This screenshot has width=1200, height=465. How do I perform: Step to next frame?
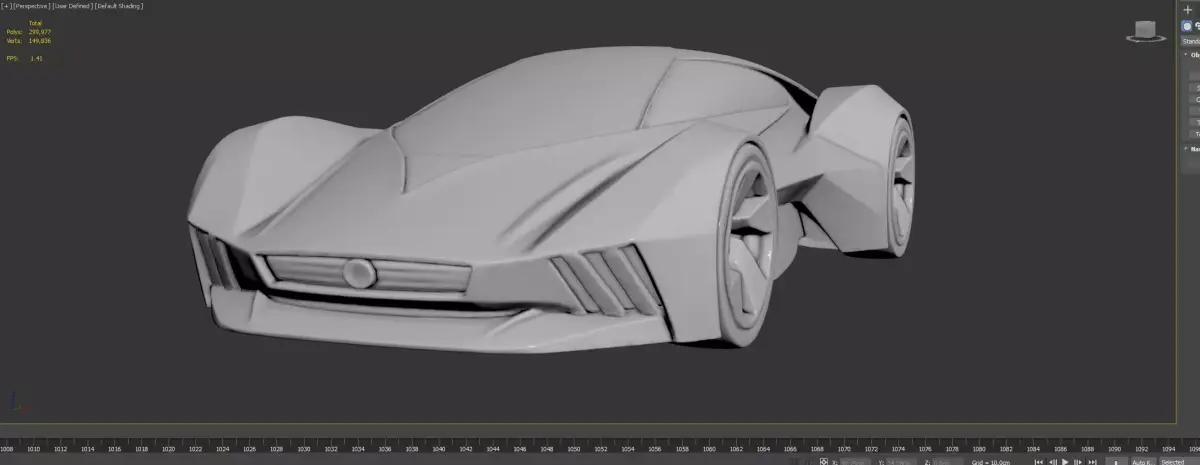pyautogui.click(x=1078, y=462)
